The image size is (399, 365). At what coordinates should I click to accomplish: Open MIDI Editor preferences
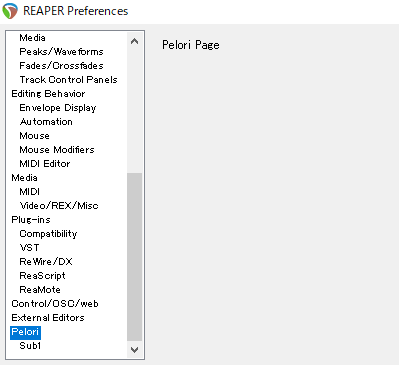[45, 164]
